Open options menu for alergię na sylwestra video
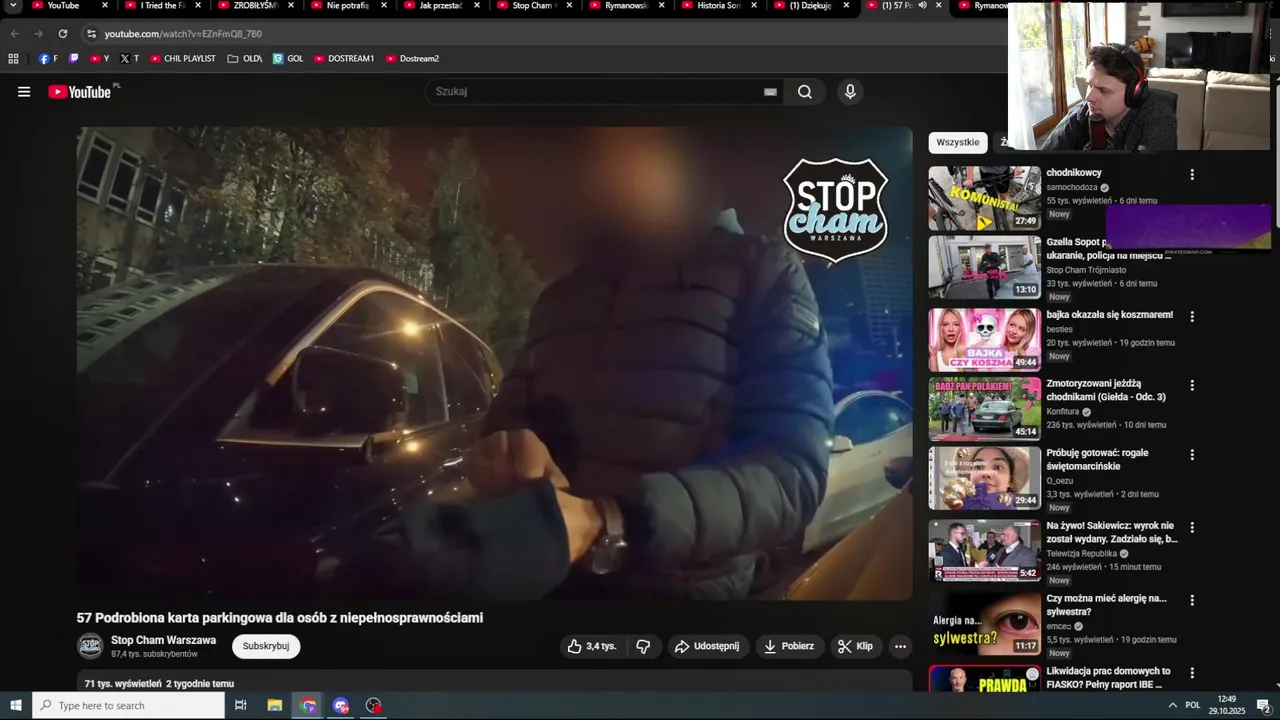This screenshot has width=1280, height=720. coord(1192,600)
